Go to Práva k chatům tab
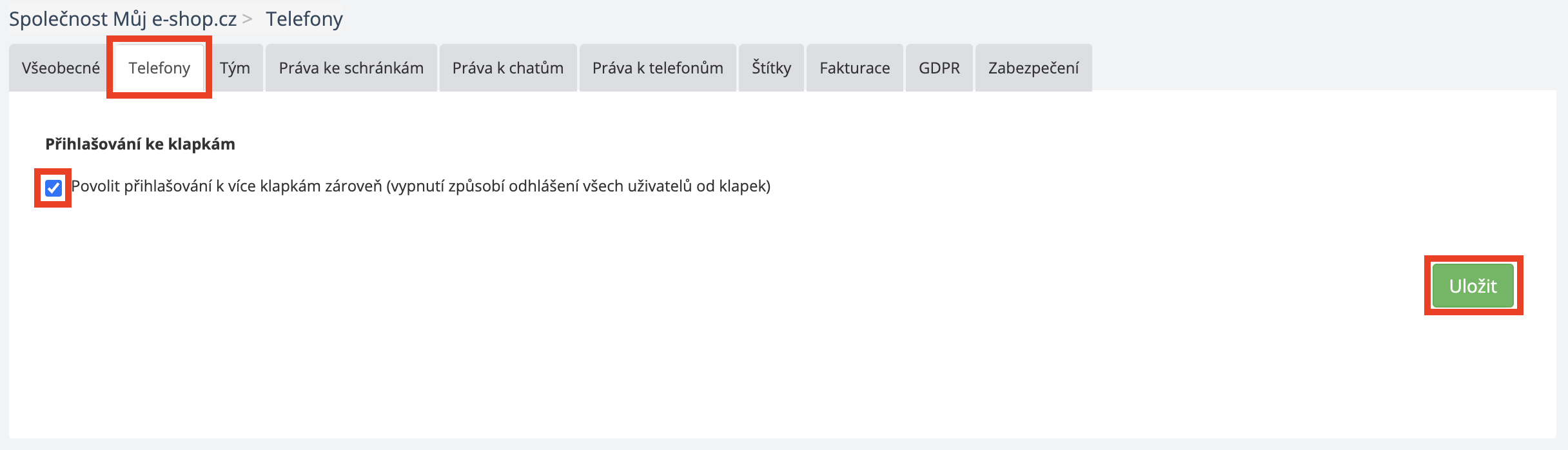Screen dimensions: 1568x450 point(507,68)
